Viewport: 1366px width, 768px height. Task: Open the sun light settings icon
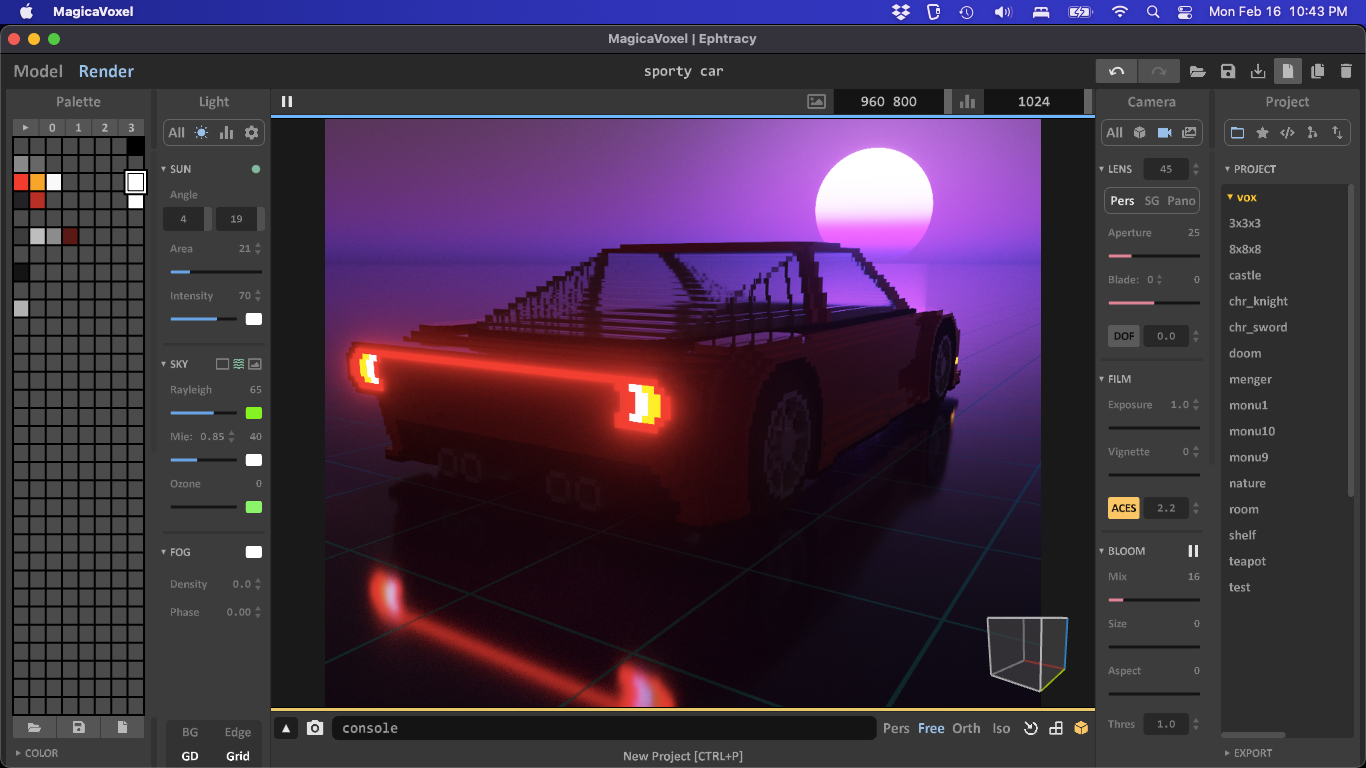tap(202, 132)
